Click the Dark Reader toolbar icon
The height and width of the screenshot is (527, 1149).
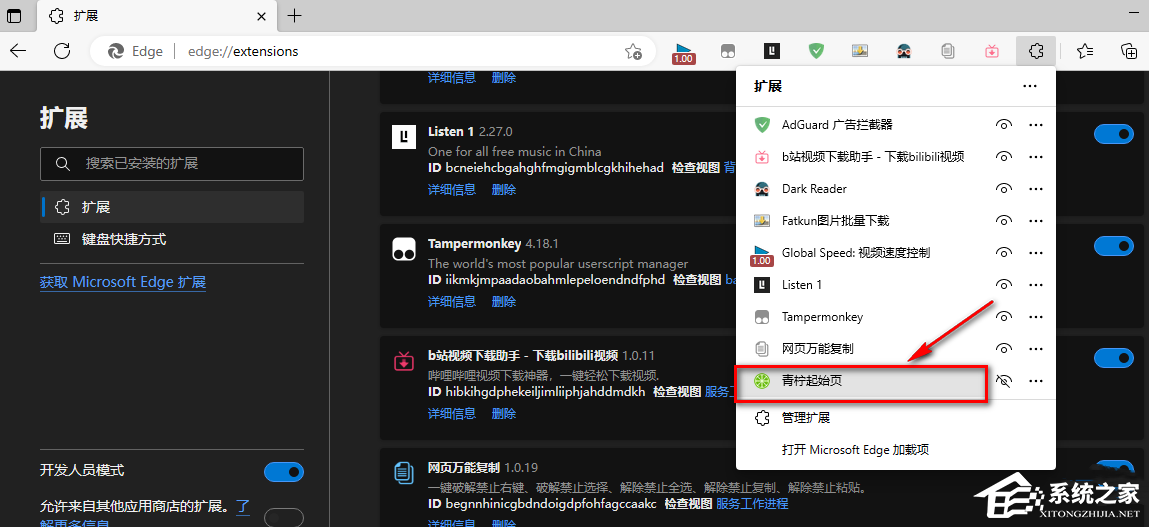(904, 51)
